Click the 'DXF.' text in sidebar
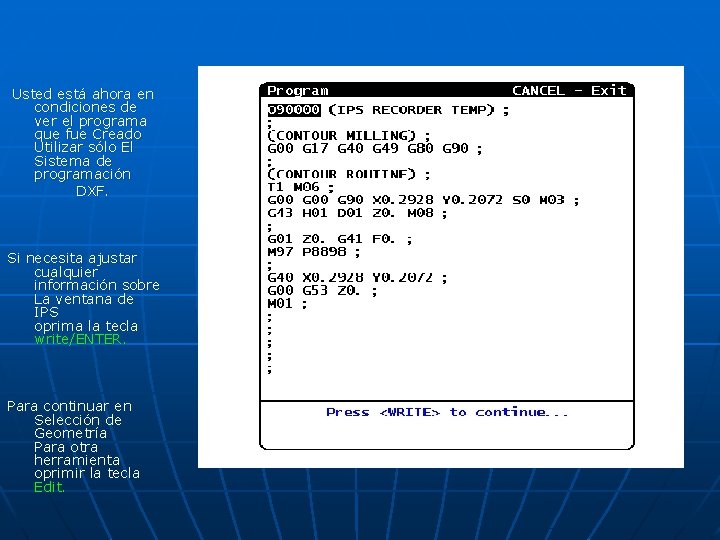This screenshot has height=540, width=720. pos(92,191)
